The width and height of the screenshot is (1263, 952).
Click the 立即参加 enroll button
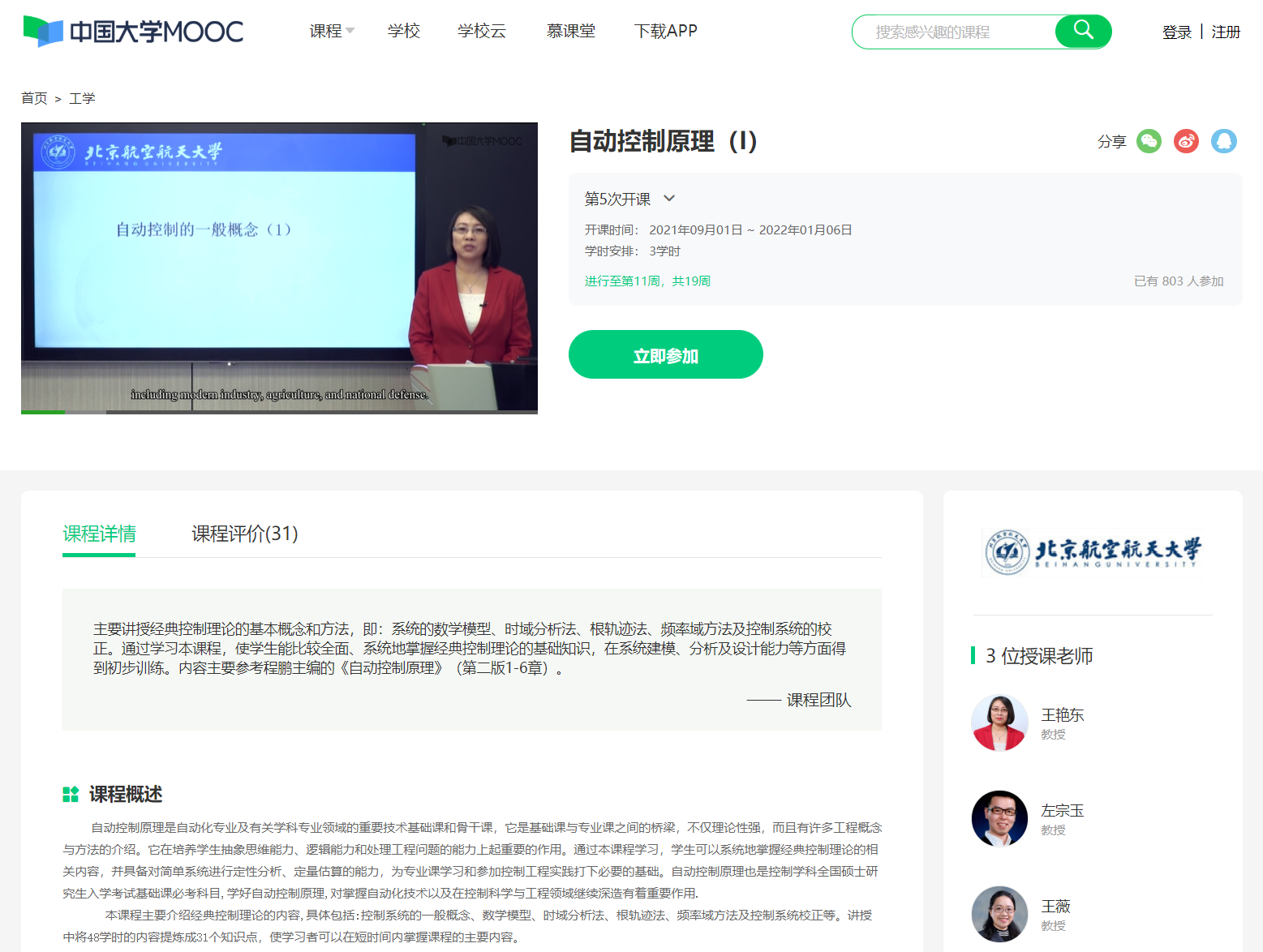click(665, 355)
